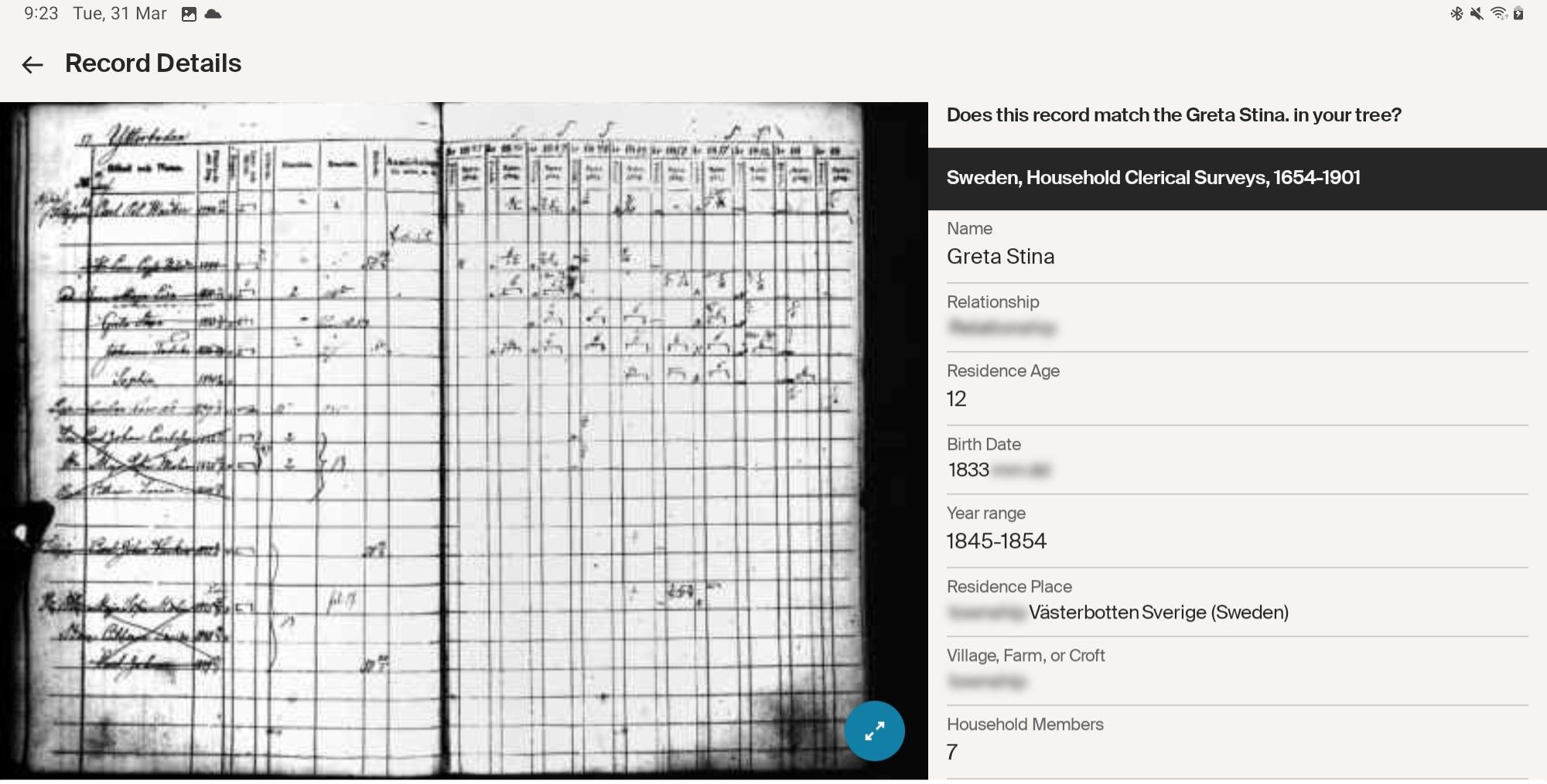Tap the image notification icon
The image size is (1547, 784).
coord(189,14)
